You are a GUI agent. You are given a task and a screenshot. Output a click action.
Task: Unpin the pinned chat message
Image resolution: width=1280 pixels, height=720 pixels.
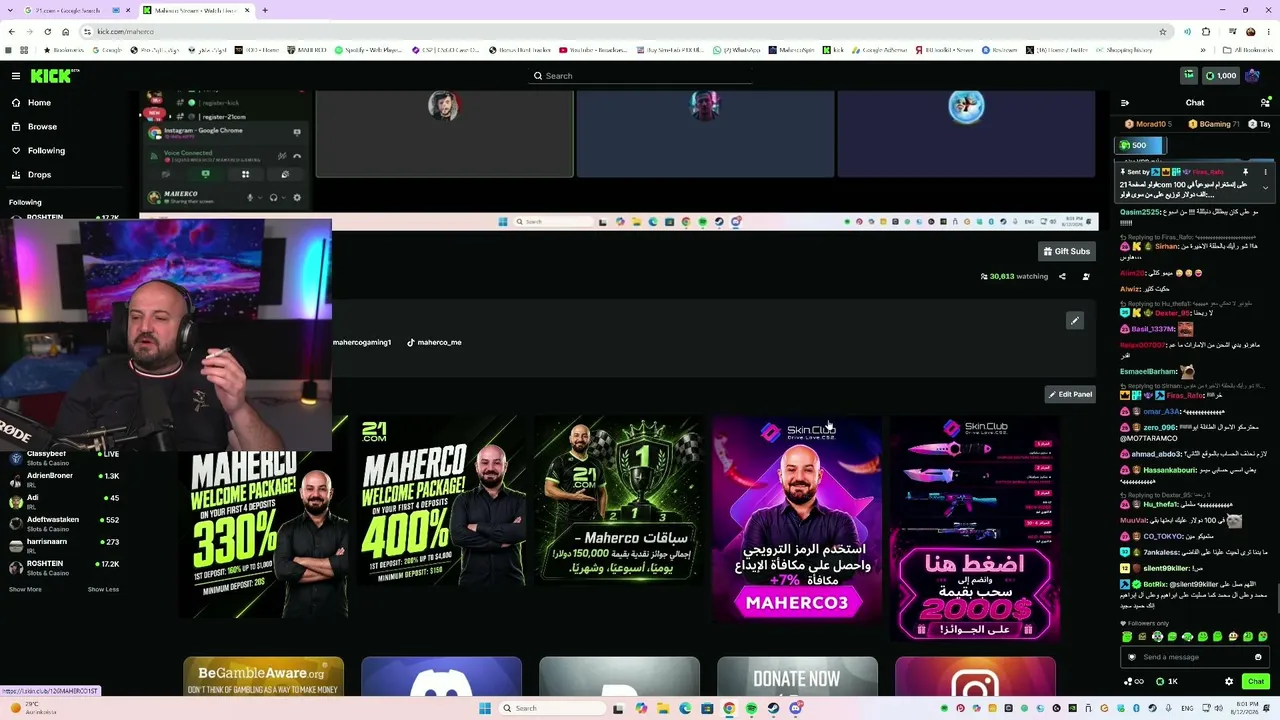tap(1245, 172)
